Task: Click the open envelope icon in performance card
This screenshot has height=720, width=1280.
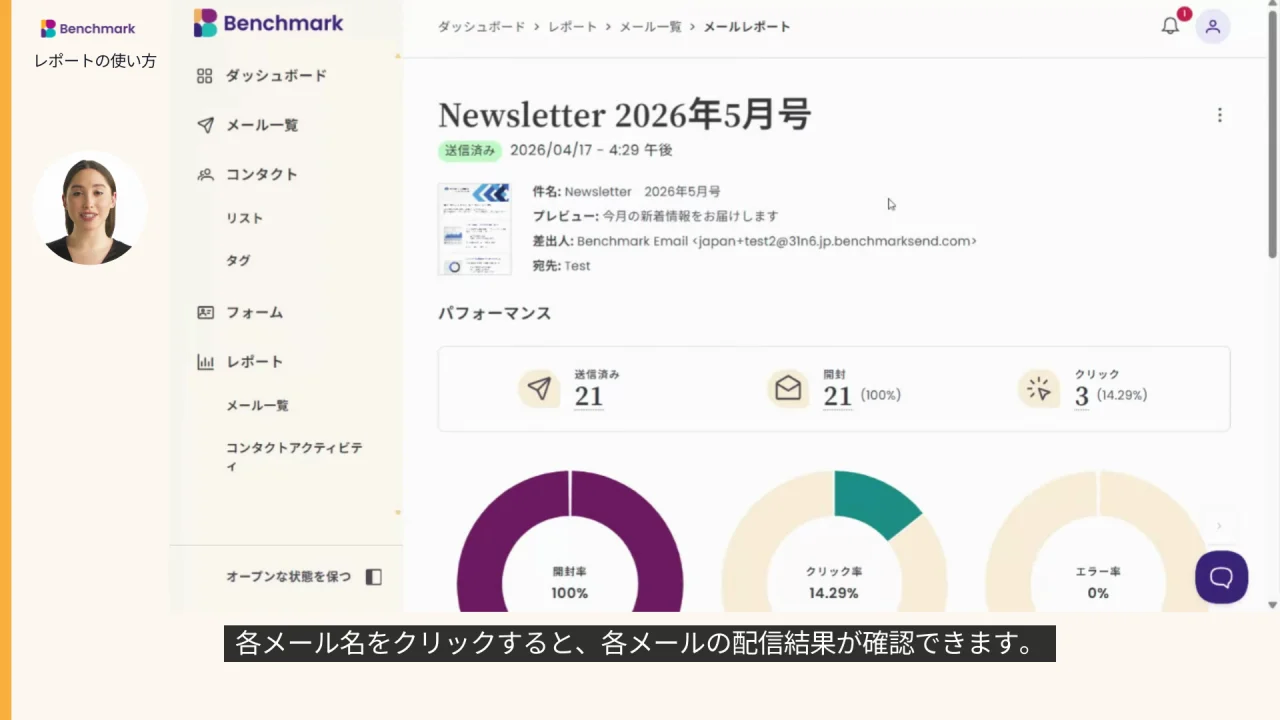Action: [788, 389]
